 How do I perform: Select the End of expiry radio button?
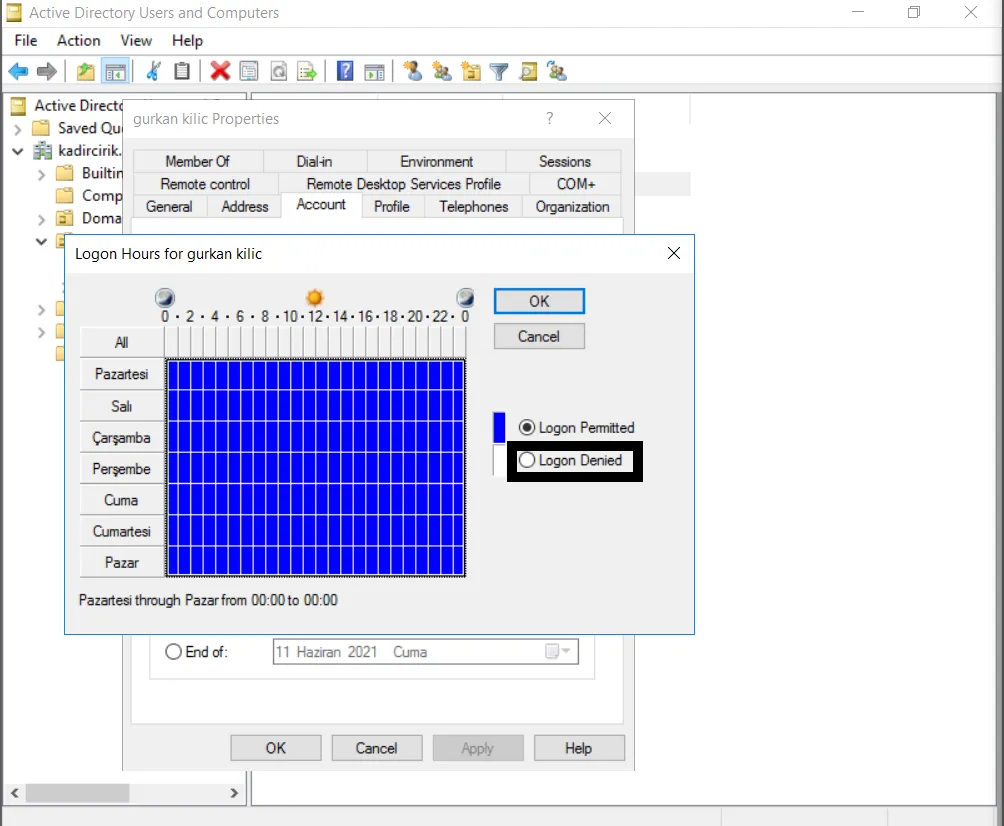(174, 652)
